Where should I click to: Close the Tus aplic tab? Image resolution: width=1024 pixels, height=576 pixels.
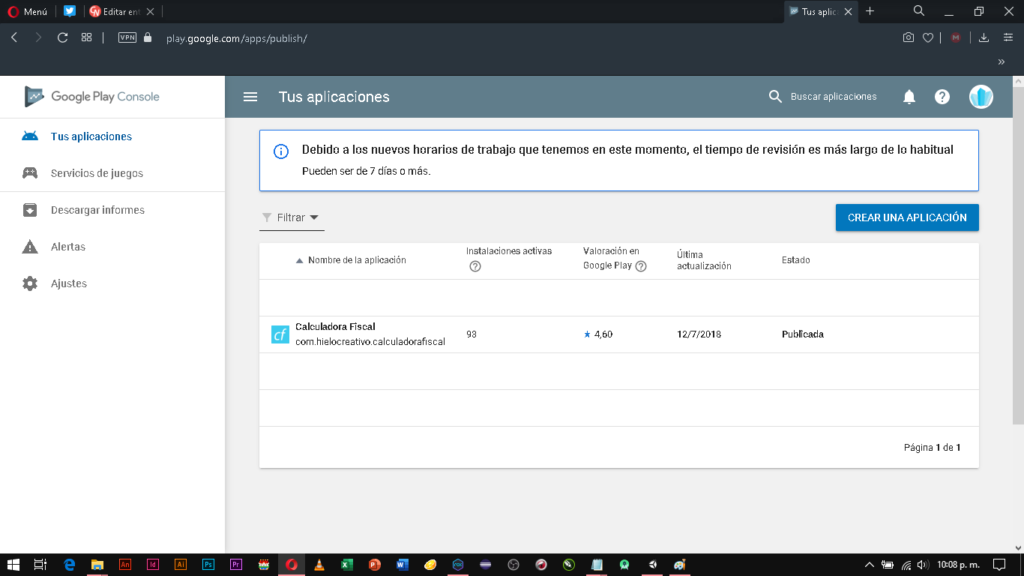(848, 12)
